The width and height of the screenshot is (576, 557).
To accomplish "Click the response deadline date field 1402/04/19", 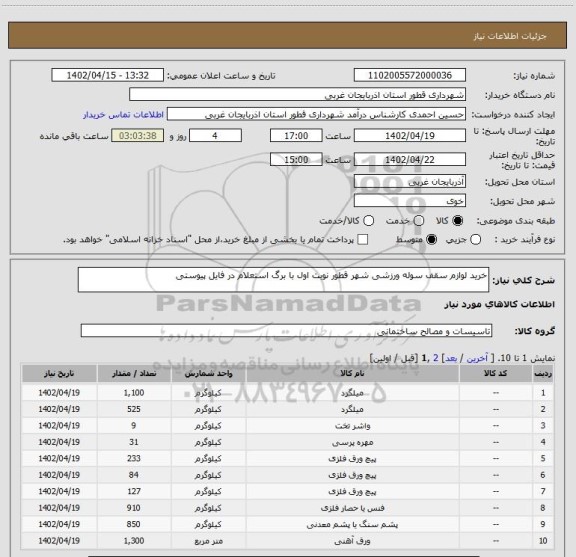I will 410,136.
